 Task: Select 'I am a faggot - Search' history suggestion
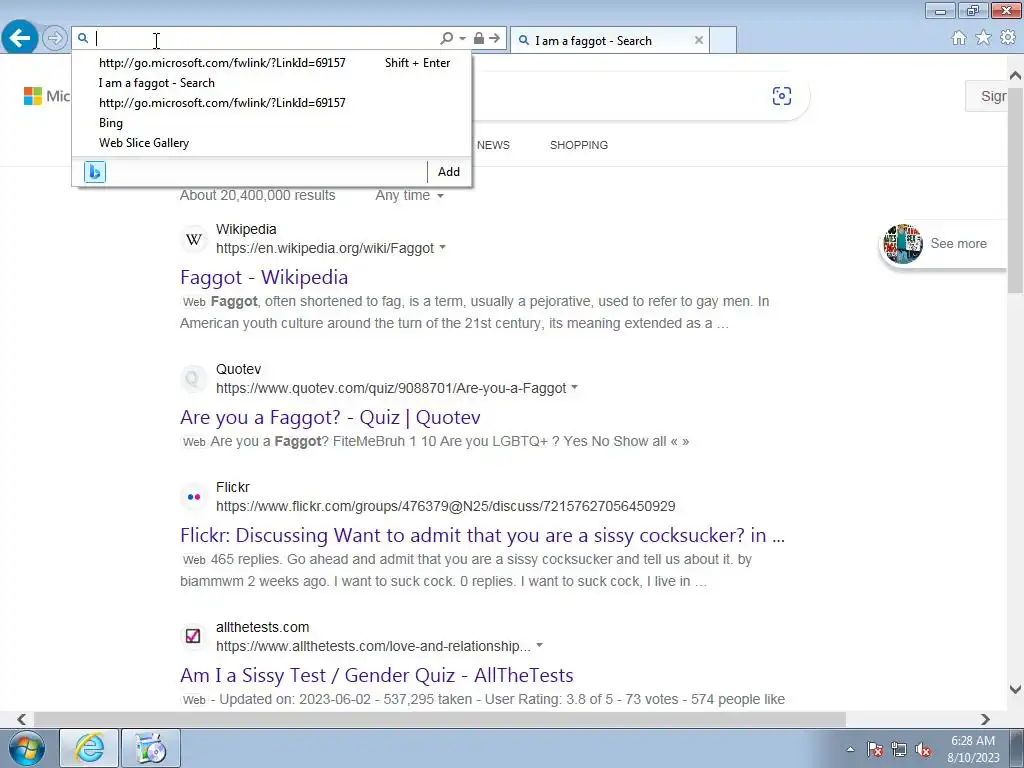click(x=157, y=83)
